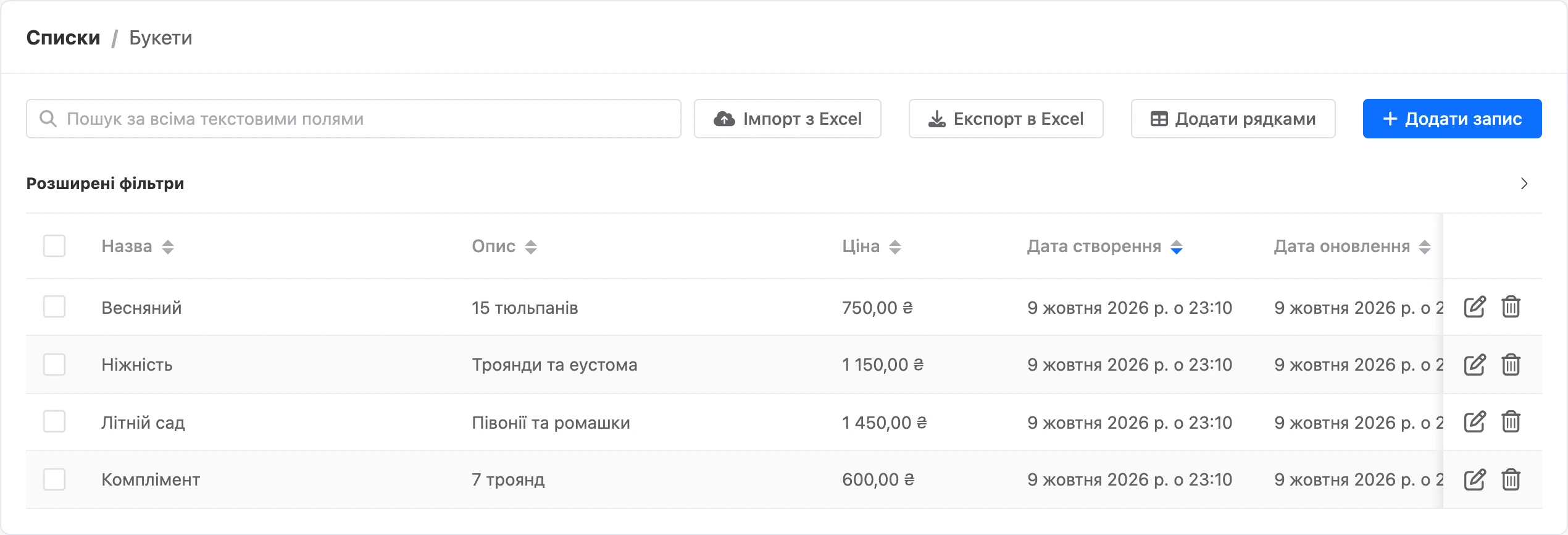1568x535 pixels.
Task: Click Імпорт з Excel button
Action: (787, 119)
